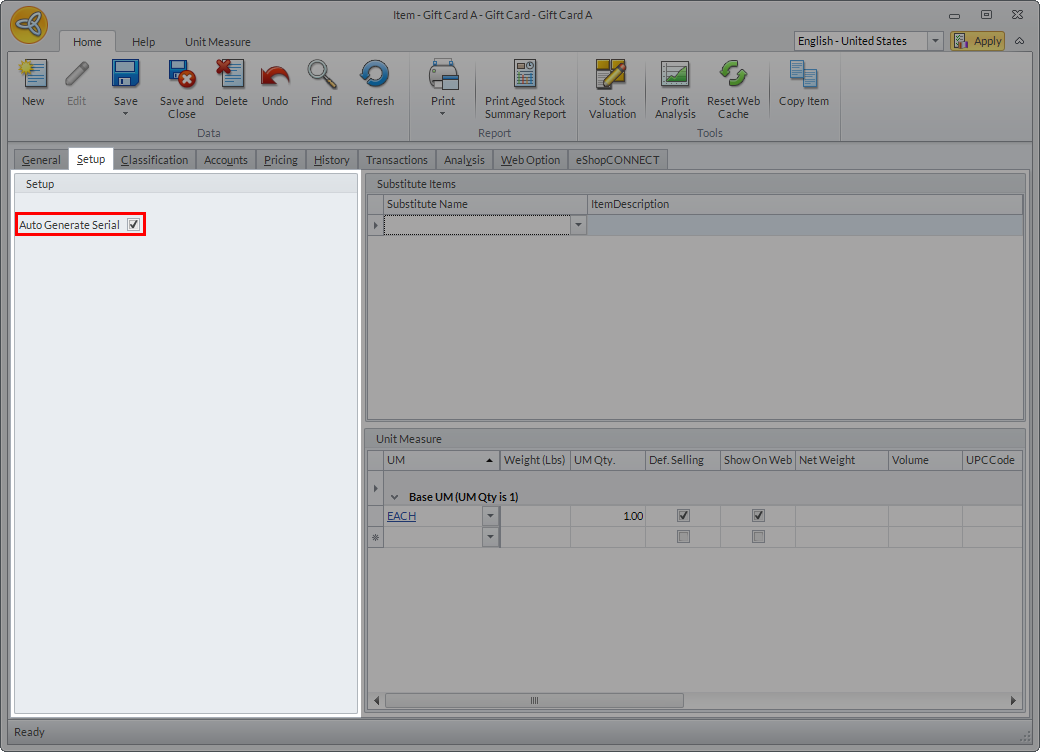Expand the Substitute Name dropdown

[x=578, y=226]
